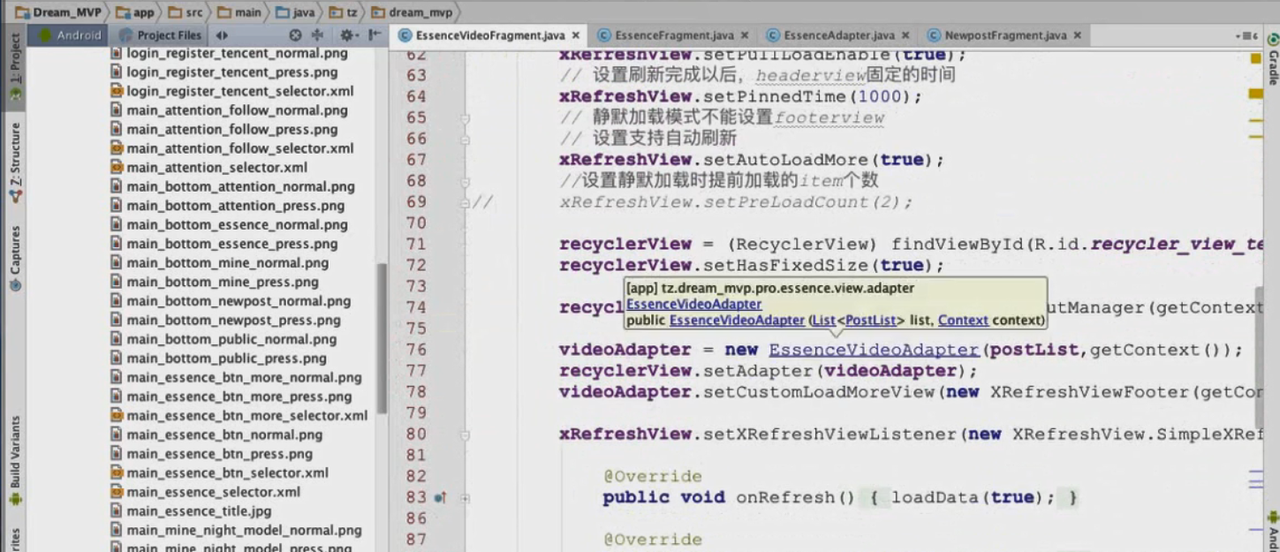
Task: Select main_attention_selector.xml file
Action: [208, 167]
